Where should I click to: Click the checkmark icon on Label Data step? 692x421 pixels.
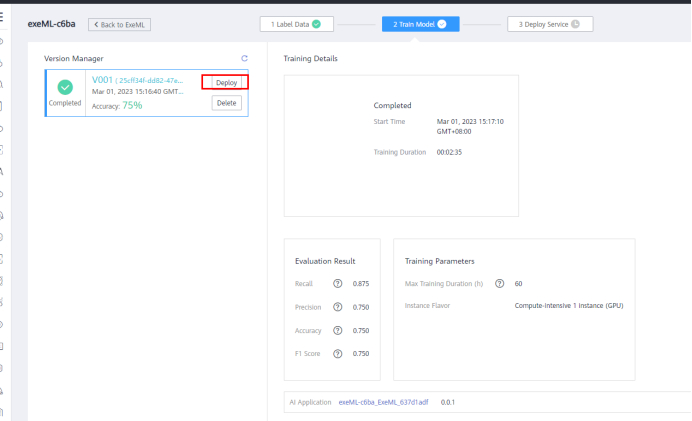tap(316, 24)
